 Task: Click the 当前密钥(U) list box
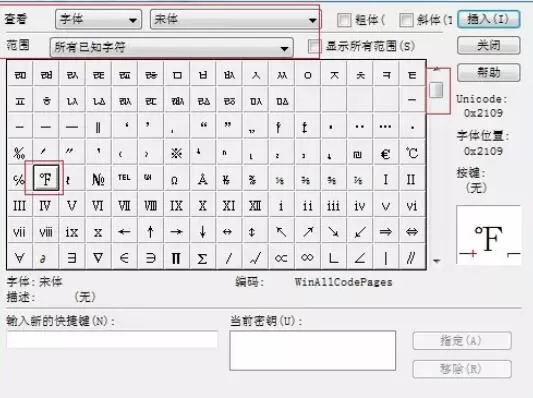click(313, 350)
